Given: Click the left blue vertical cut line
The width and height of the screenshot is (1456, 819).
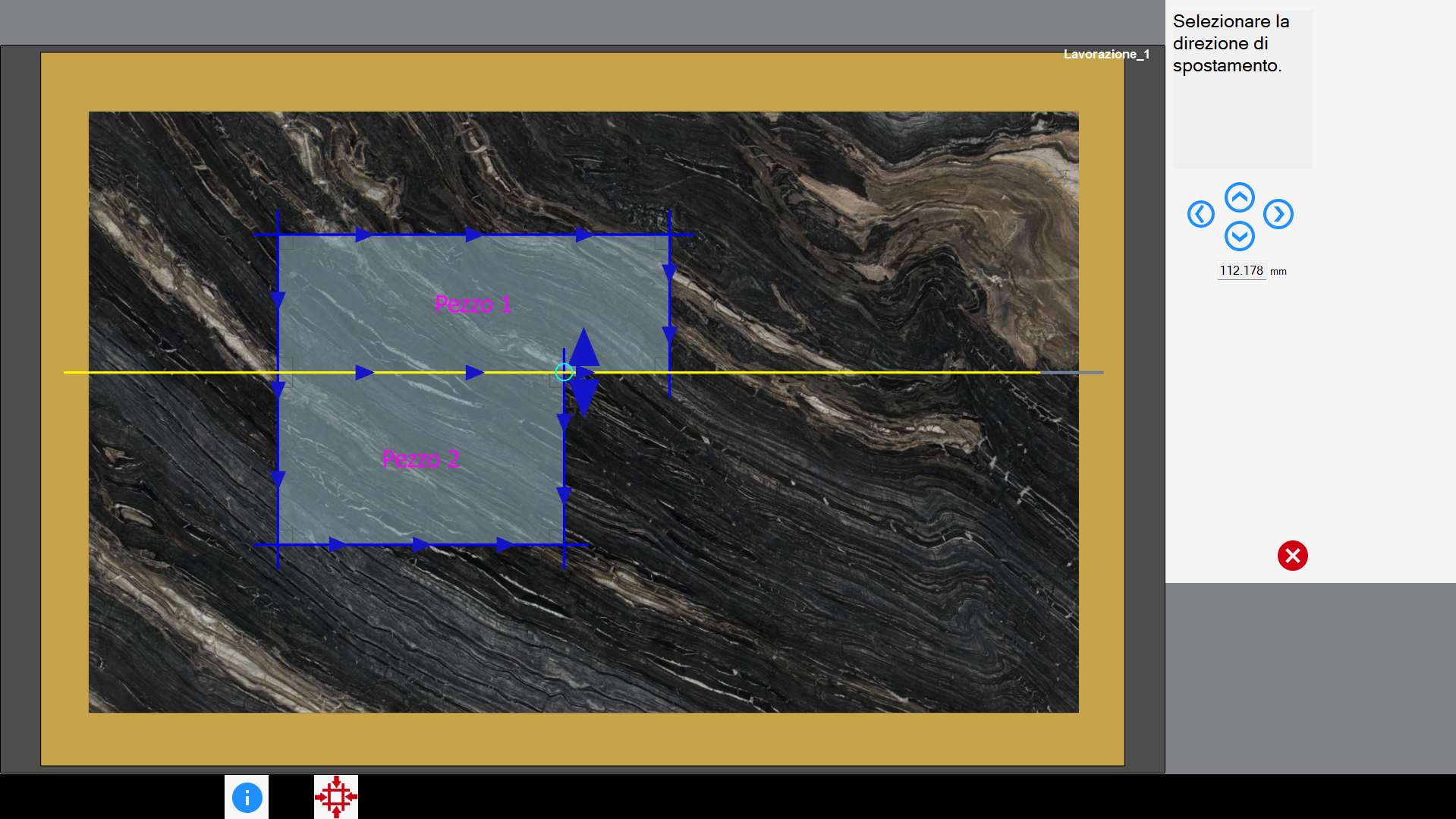Looking at the screenshot, I should (278, 389).
